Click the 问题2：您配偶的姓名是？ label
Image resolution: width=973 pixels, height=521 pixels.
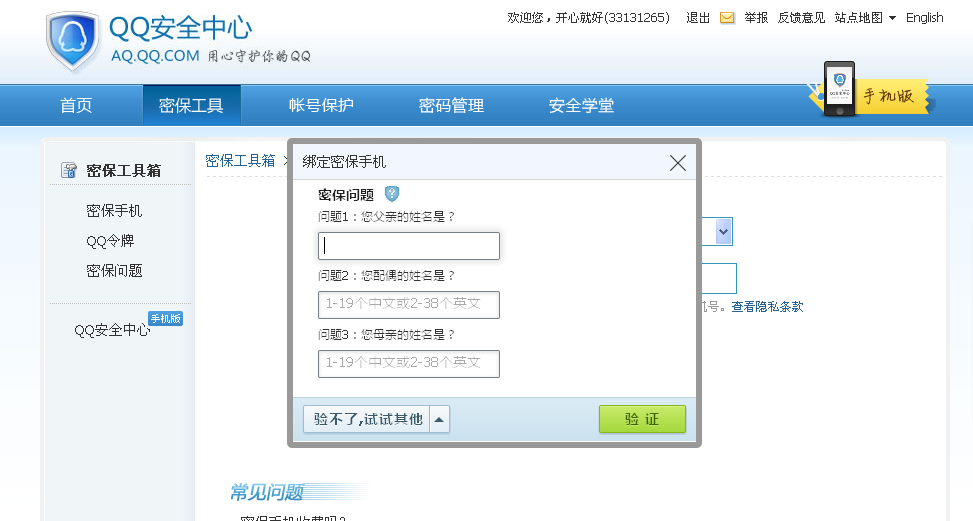387,275
